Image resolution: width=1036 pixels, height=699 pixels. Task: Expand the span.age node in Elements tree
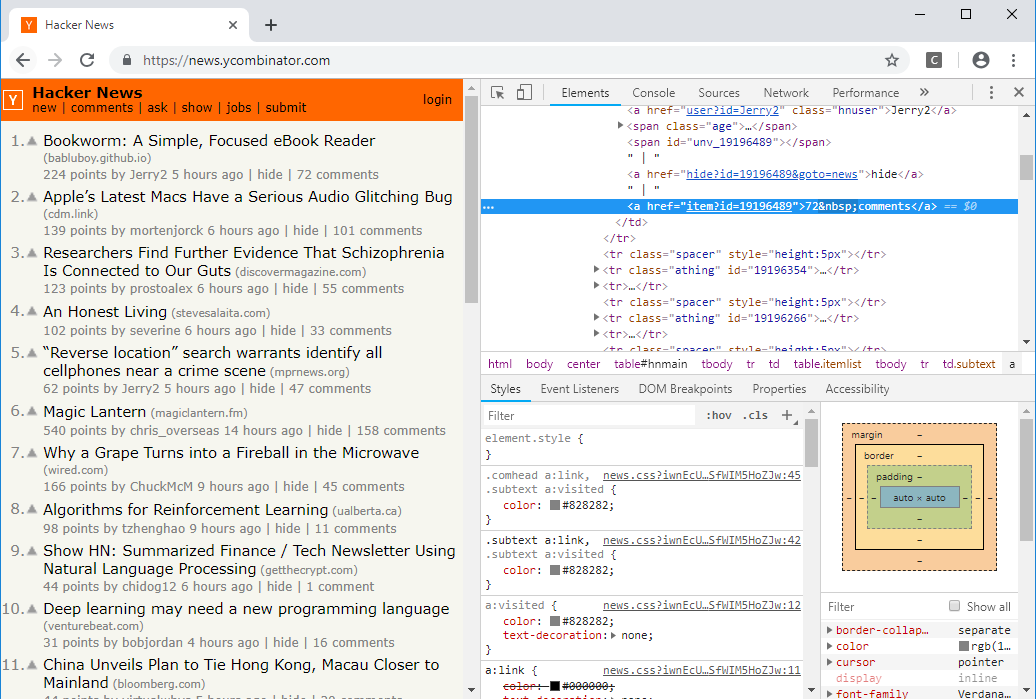[621, 126]
